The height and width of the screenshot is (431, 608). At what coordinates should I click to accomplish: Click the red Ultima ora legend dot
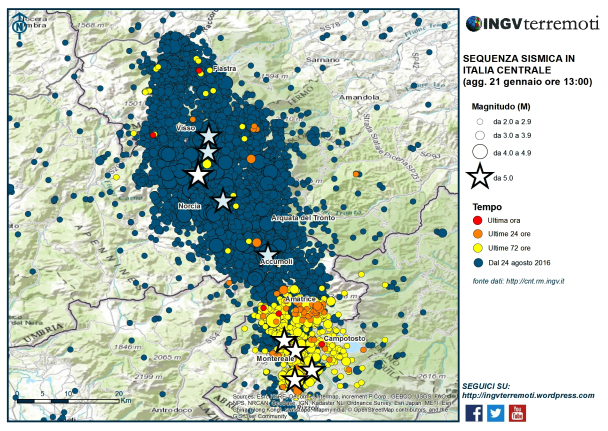(478, 221)
